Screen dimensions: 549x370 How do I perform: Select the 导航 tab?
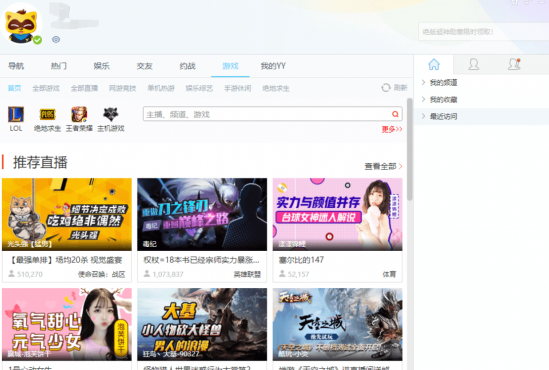coord(16,66)
